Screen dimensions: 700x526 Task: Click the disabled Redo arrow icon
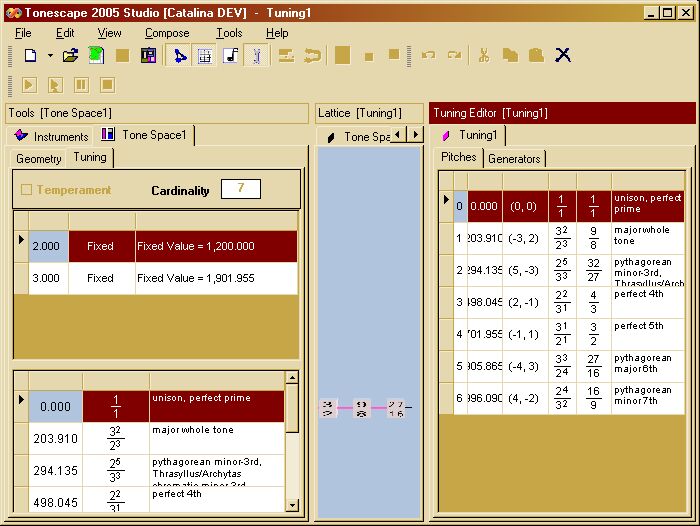(454, 55)
